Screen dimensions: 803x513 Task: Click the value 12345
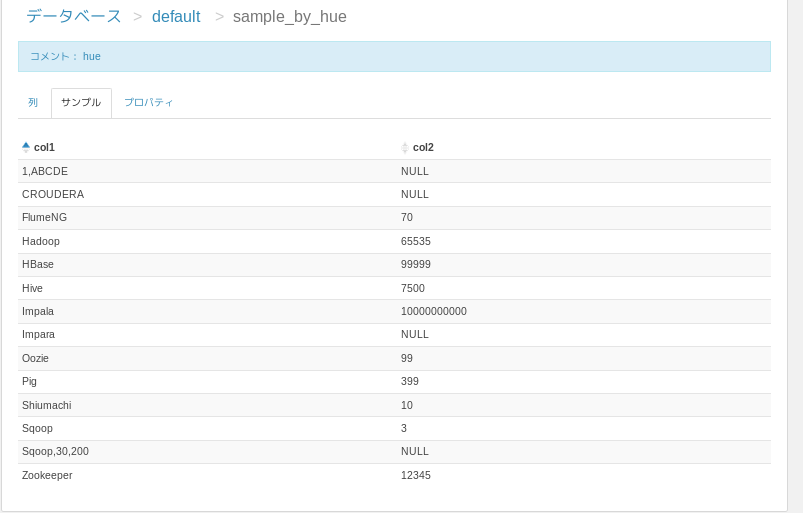[416, 475]
